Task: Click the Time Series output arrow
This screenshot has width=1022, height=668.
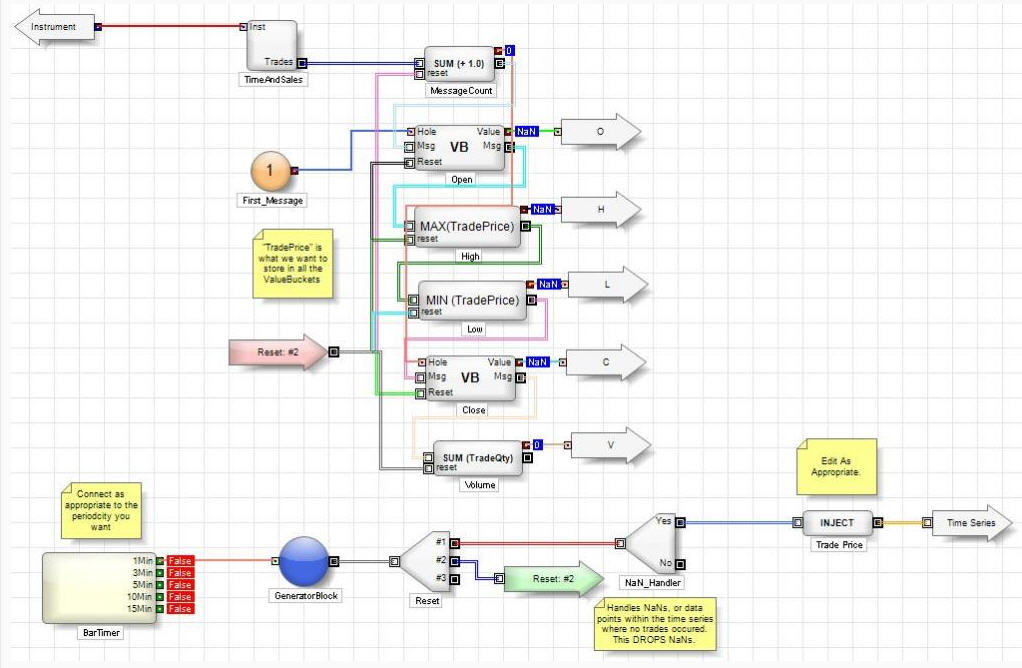Action: pyautogui.click(x=971, y=523)
